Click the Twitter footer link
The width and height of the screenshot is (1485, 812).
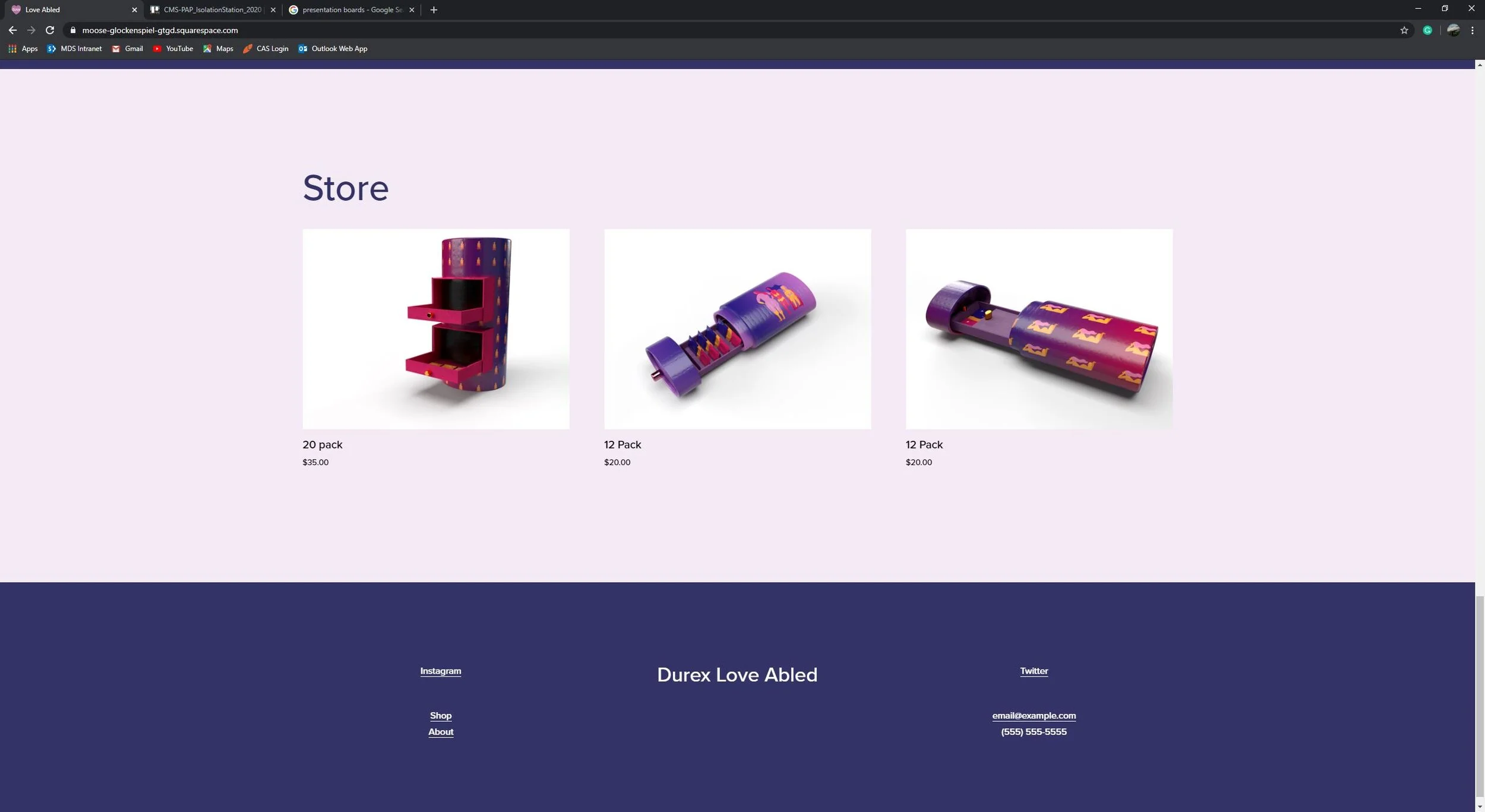click(1034, 671)
